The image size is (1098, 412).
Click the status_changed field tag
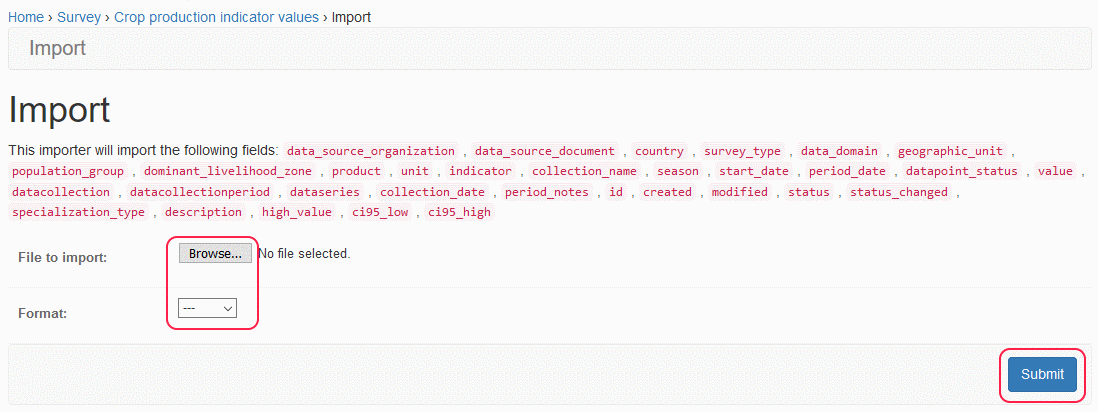[899, 192]
